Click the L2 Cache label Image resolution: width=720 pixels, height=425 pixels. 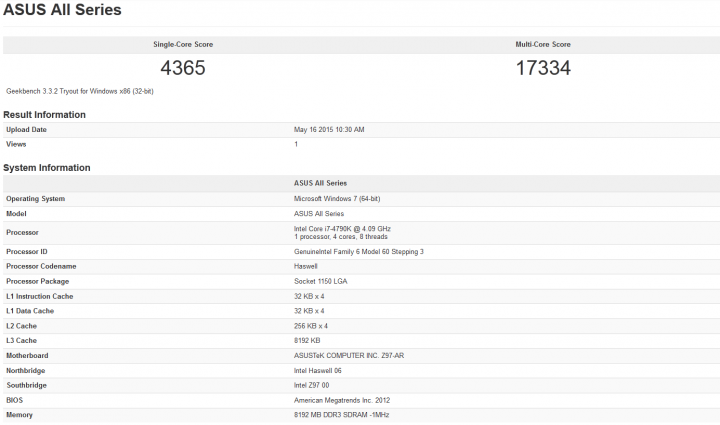point(22,326)
